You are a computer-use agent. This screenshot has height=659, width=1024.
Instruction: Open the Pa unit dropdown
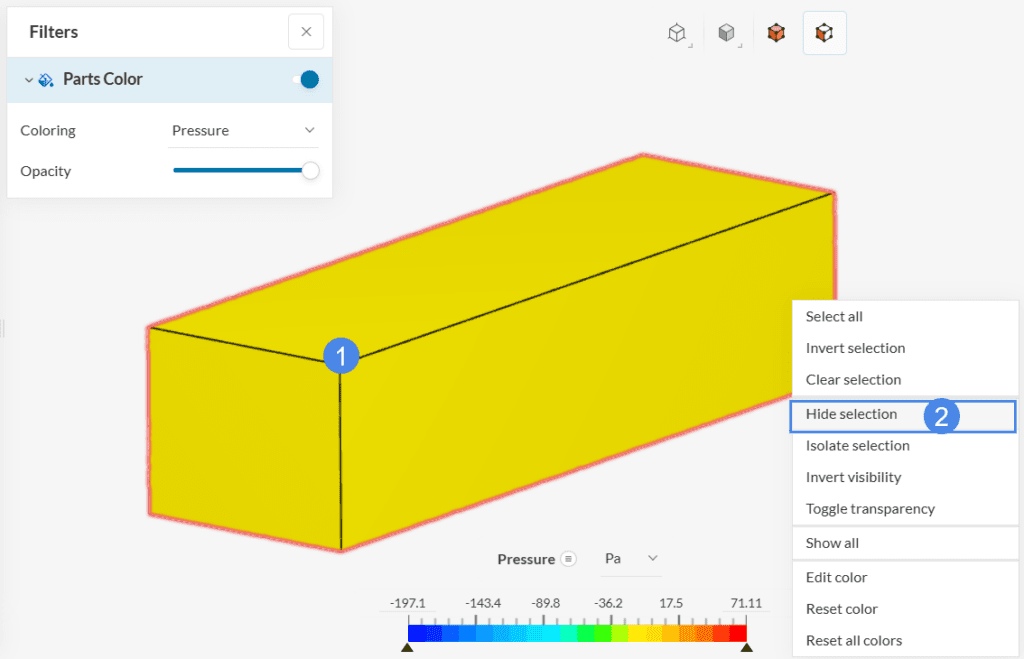point(632,559)
